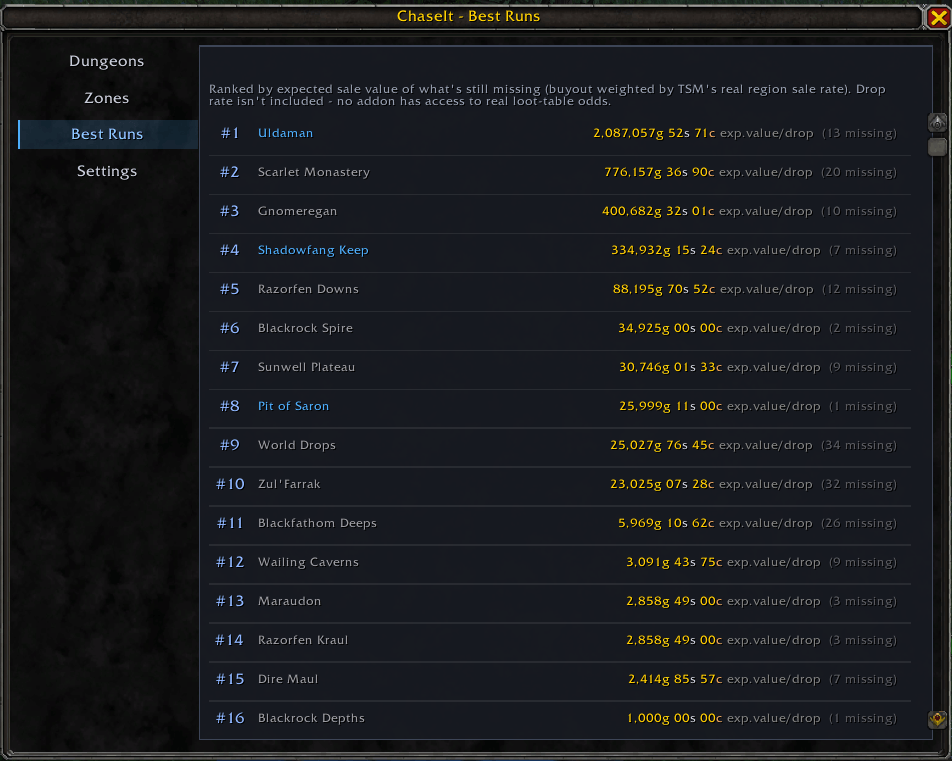Viewport: 952px width, 761px height.
Task: Click the #1 rank number
Action: coord(230,133)
